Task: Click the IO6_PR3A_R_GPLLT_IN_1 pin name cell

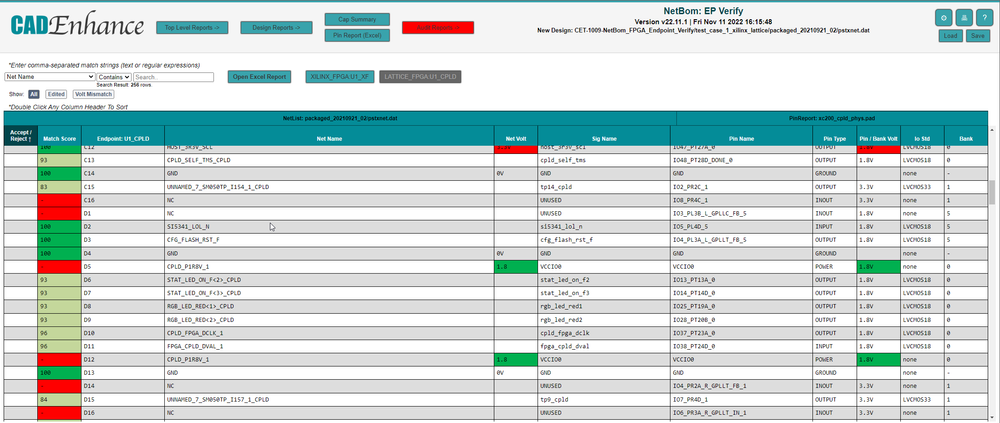Action: coord(742,413)
